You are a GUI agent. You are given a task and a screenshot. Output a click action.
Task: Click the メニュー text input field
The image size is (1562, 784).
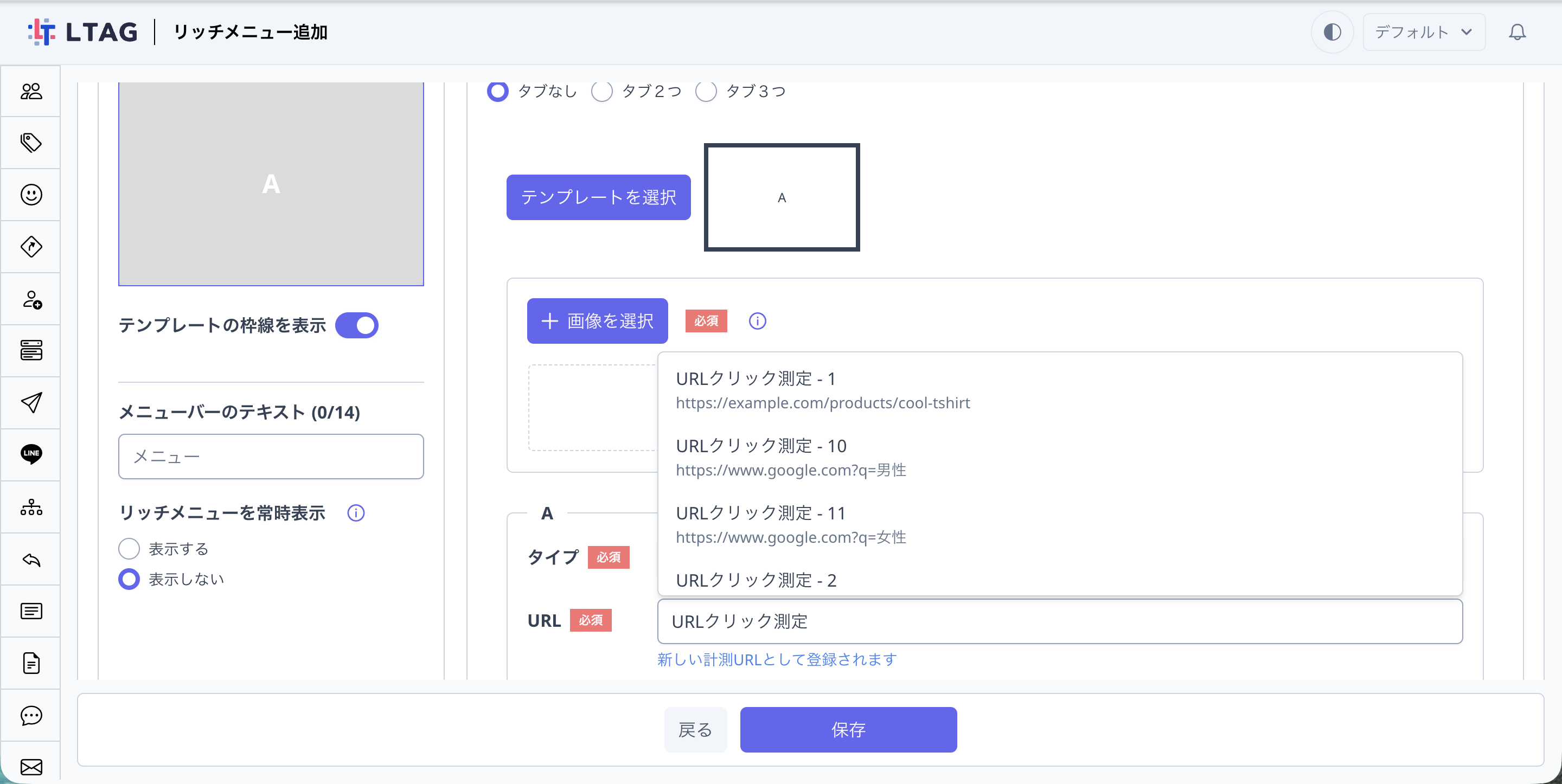point(271,457)
